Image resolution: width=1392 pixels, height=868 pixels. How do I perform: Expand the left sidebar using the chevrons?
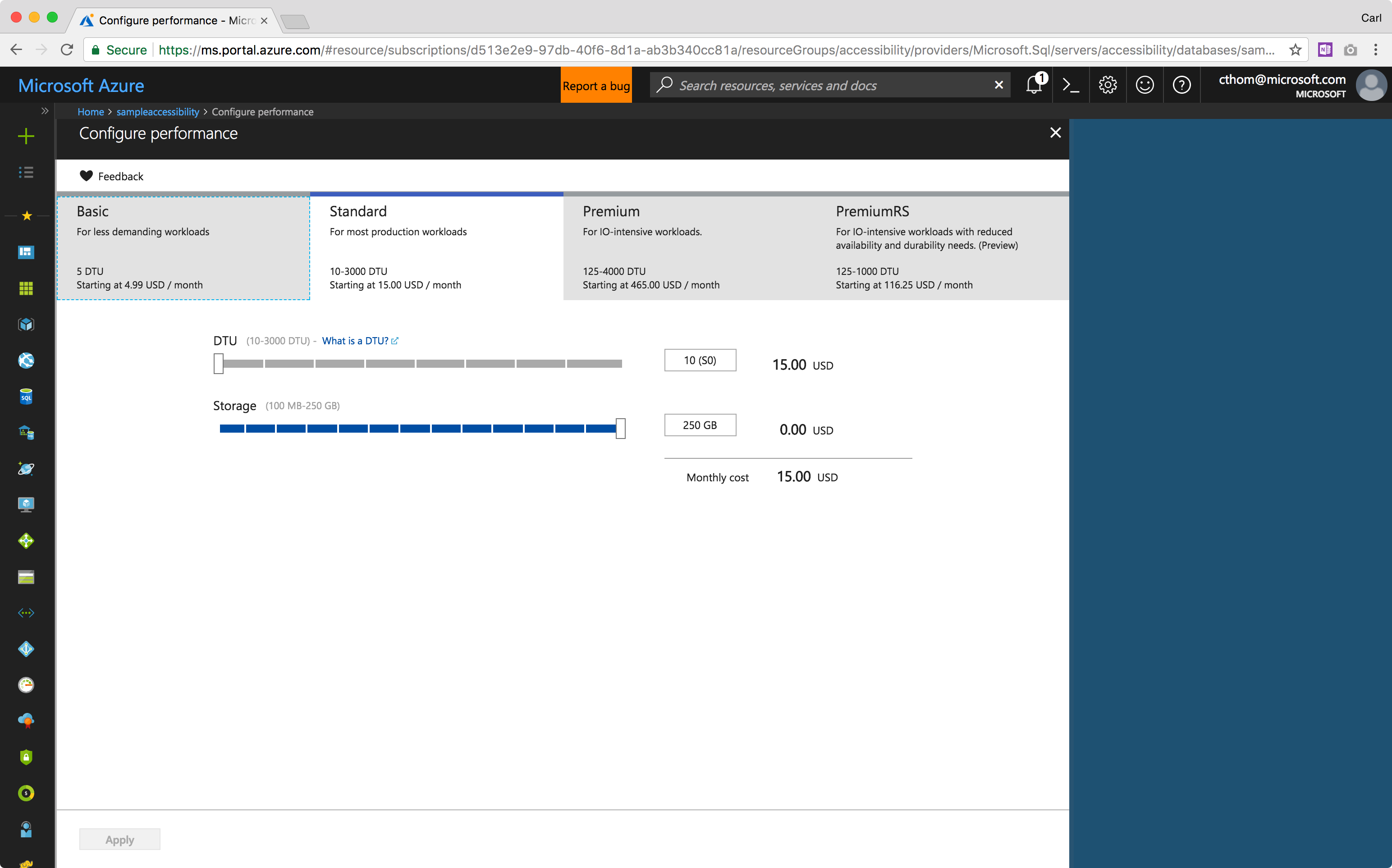(x=45, y=111)
